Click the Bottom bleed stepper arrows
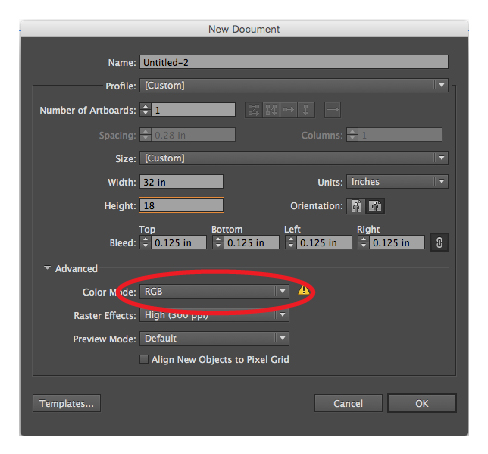Image resolution: width=488 pixels, height=454 pixels. click(218, 242)
